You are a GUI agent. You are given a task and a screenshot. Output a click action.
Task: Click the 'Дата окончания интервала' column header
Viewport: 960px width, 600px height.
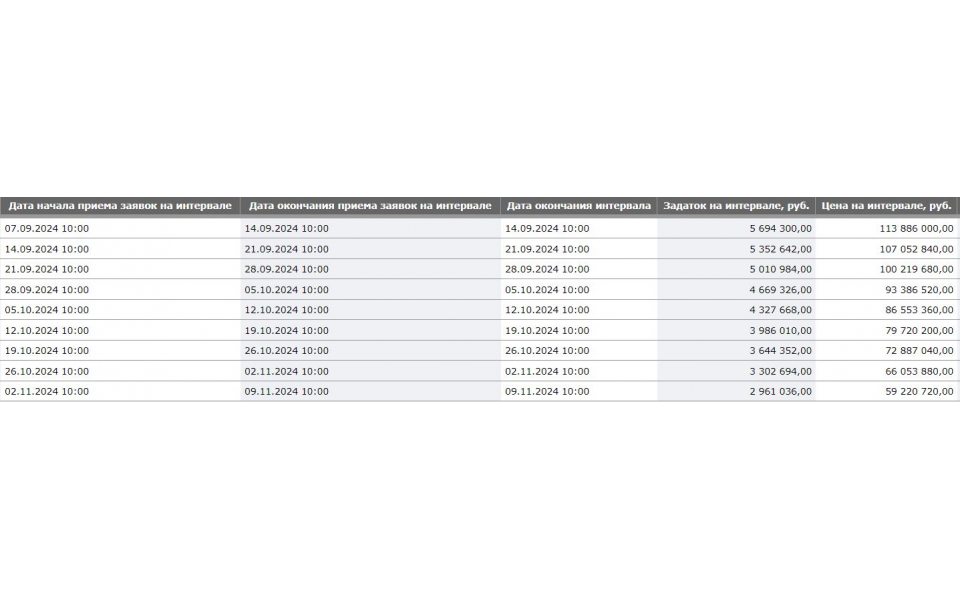579,206
